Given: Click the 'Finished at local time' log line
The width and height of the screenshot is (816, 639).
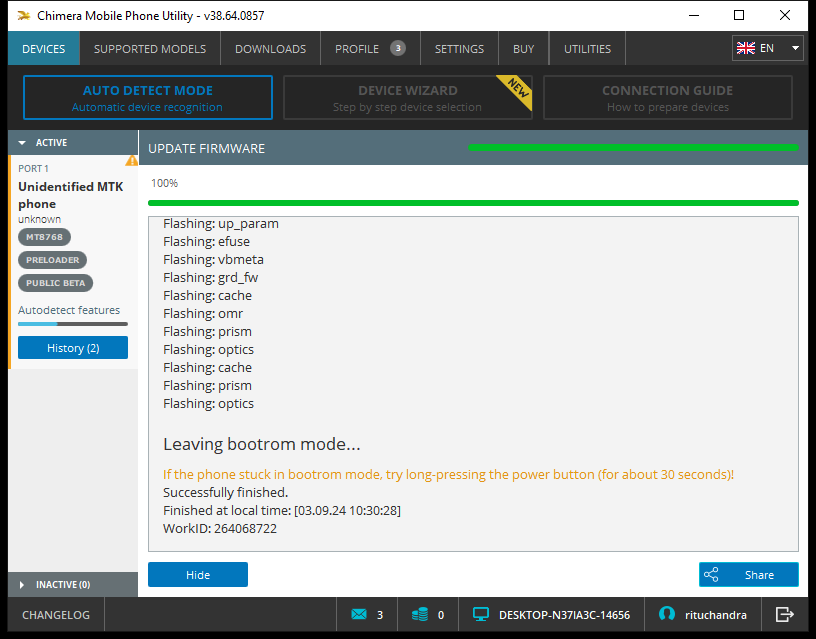Looking at the screenshot, I should [x=282, y=510].
